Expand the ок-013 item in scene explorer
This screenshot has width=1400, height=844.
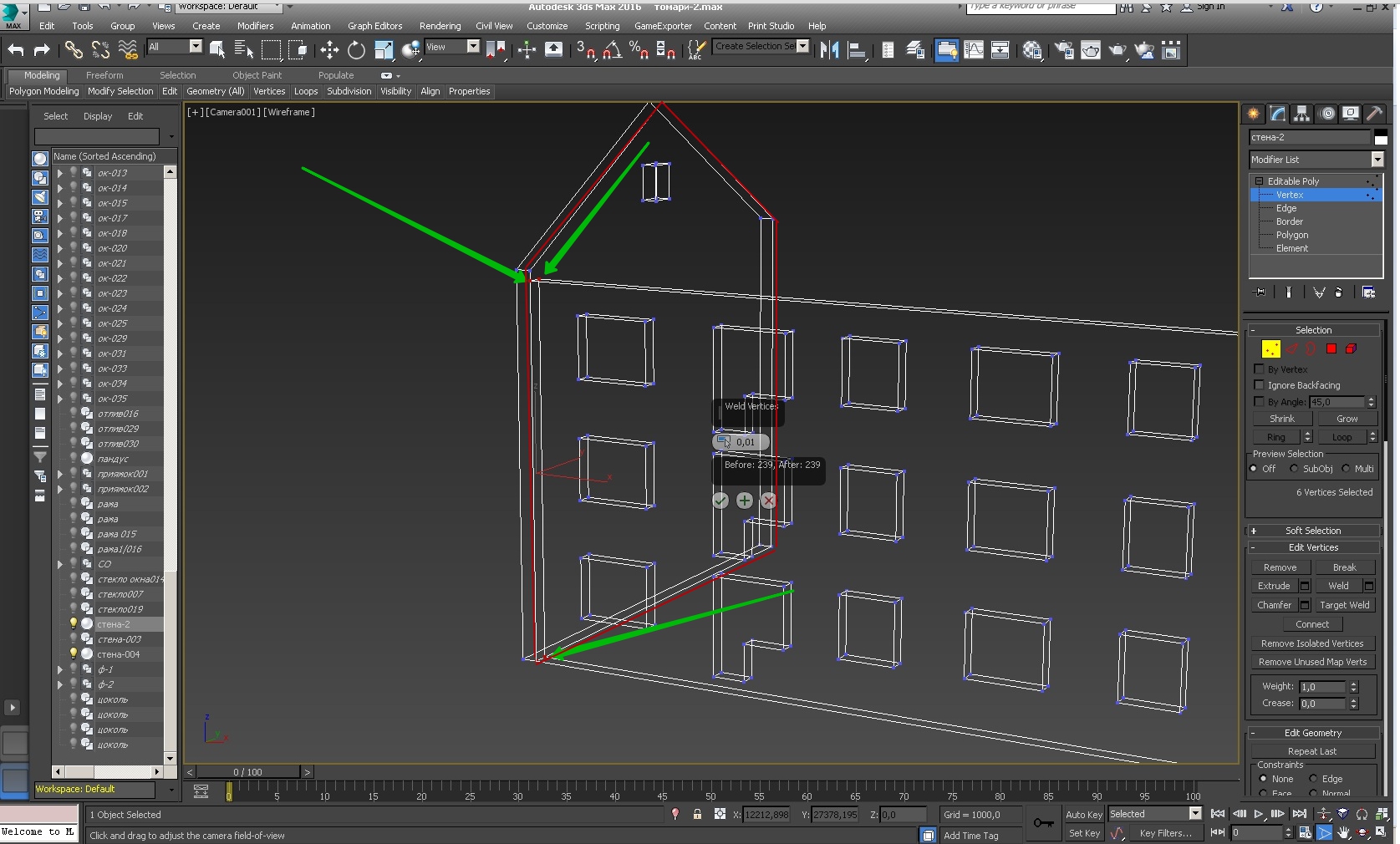(59, 173)
